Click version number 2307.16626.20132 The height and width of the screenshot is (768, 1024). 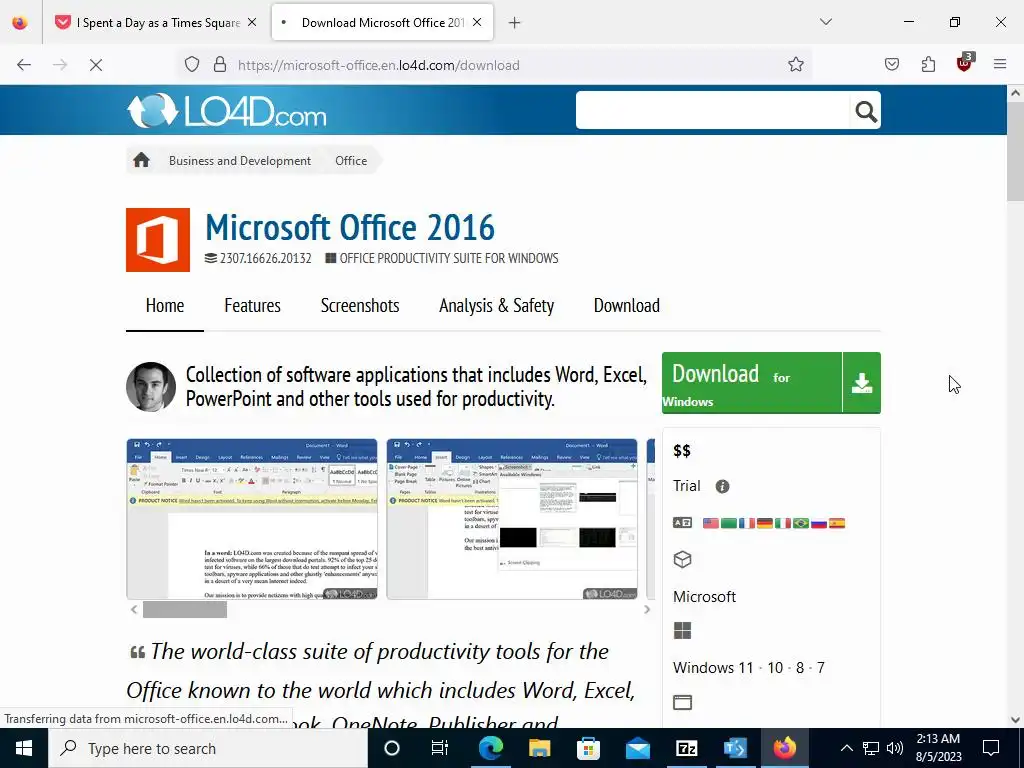click(265, 258)
